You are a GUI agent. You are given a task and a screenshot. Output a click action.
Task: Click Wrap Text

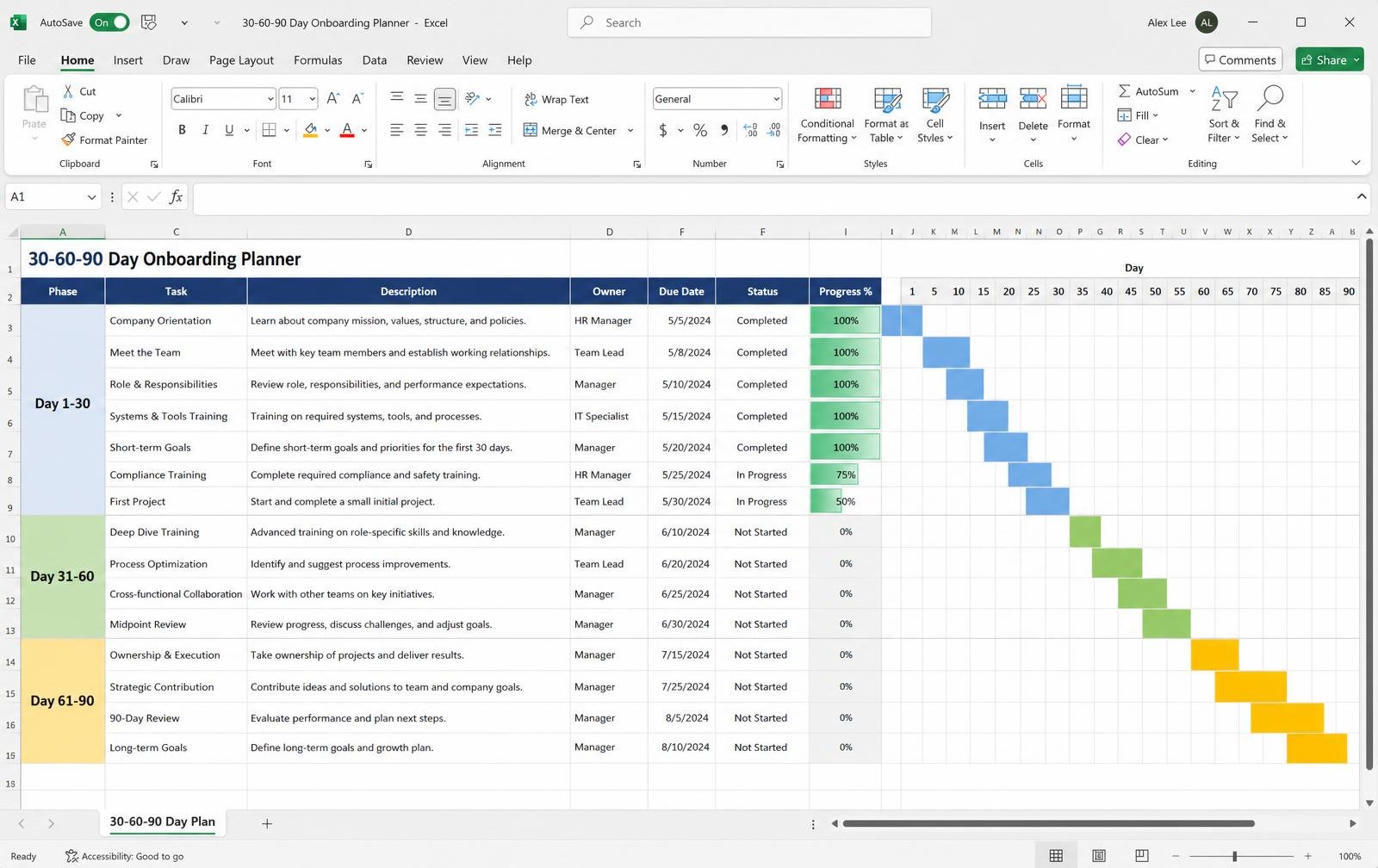[556, 100]
